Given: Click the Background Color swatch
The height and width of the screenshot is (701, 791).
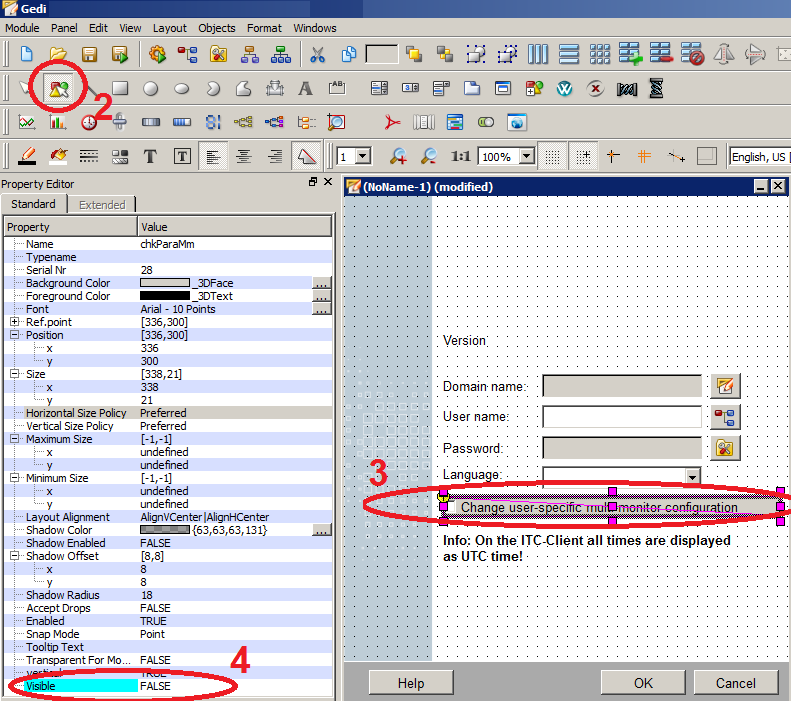Looking at the screenshot, I should 165,283.
